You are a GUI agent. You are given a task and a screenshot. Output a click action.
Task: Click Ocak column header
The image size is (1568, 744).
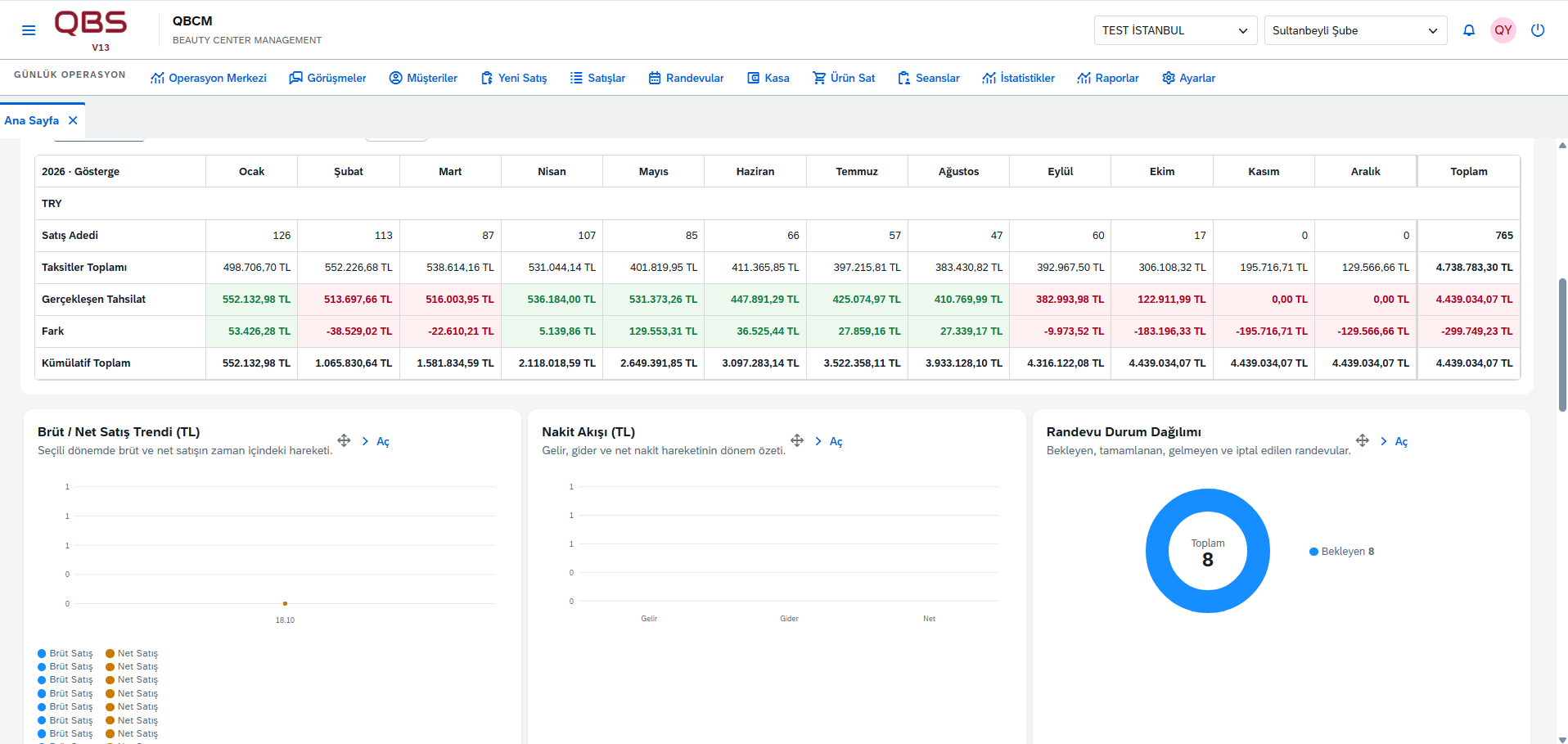pyautogui.click(x=252, y=171)
